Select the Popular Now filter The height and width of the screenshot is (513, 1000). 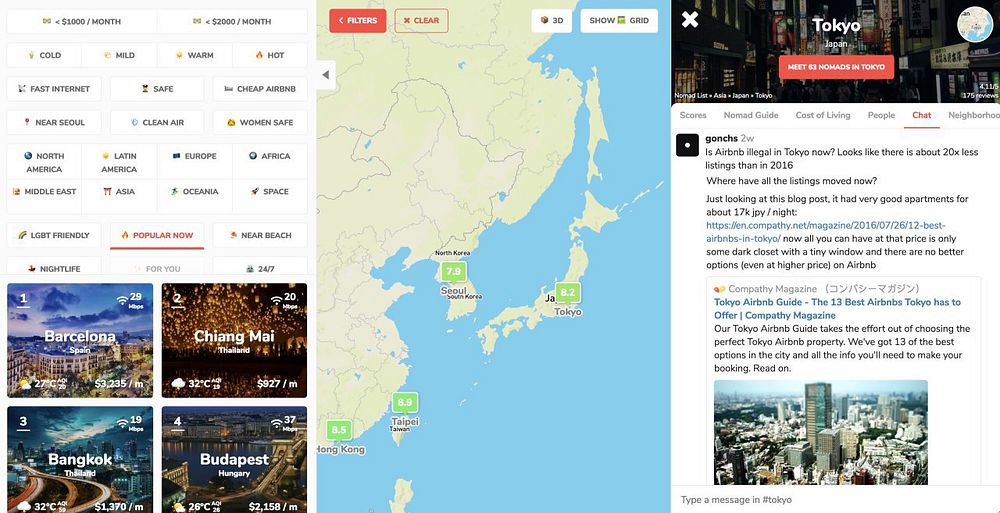[x=157, y=235]
